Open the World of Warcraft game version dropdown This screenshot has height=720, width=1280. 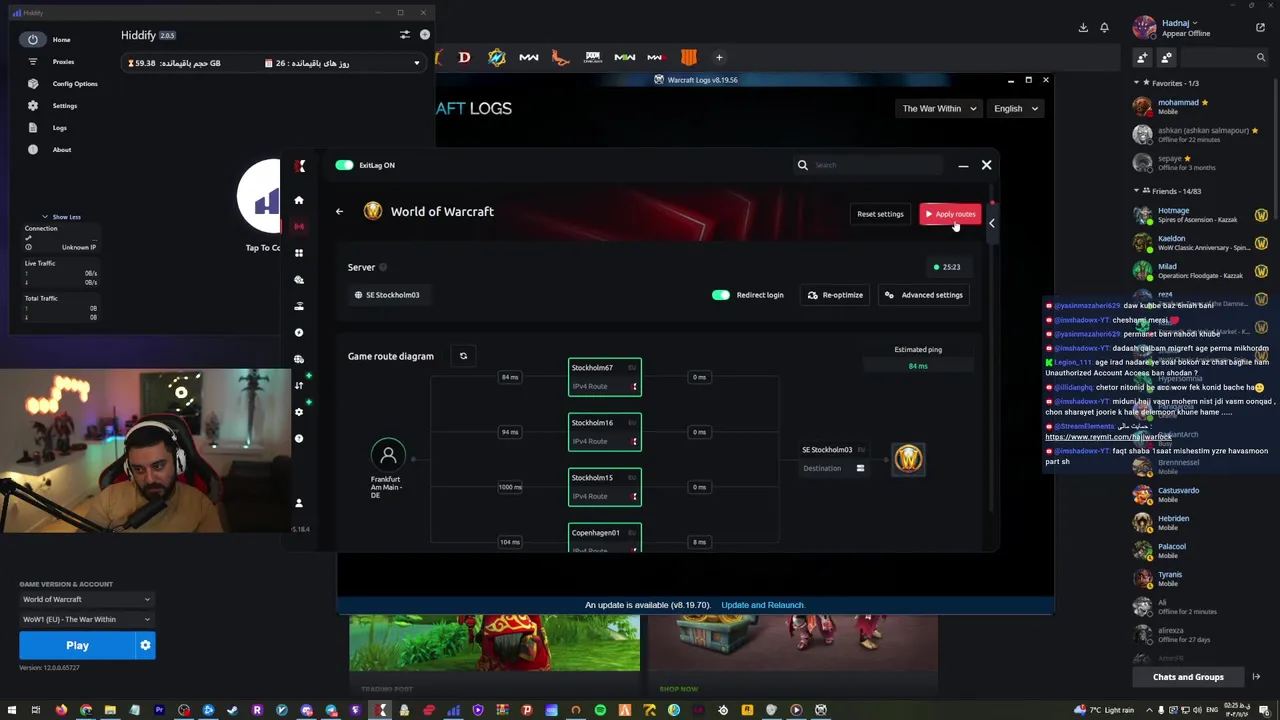(86, 599)
